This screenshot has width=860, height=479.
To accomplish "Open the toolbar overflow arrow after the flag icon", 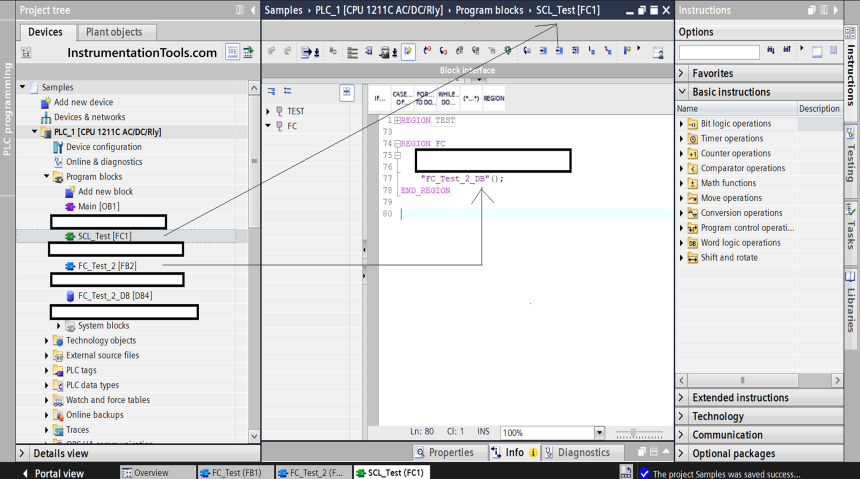I will click(639, 49).
